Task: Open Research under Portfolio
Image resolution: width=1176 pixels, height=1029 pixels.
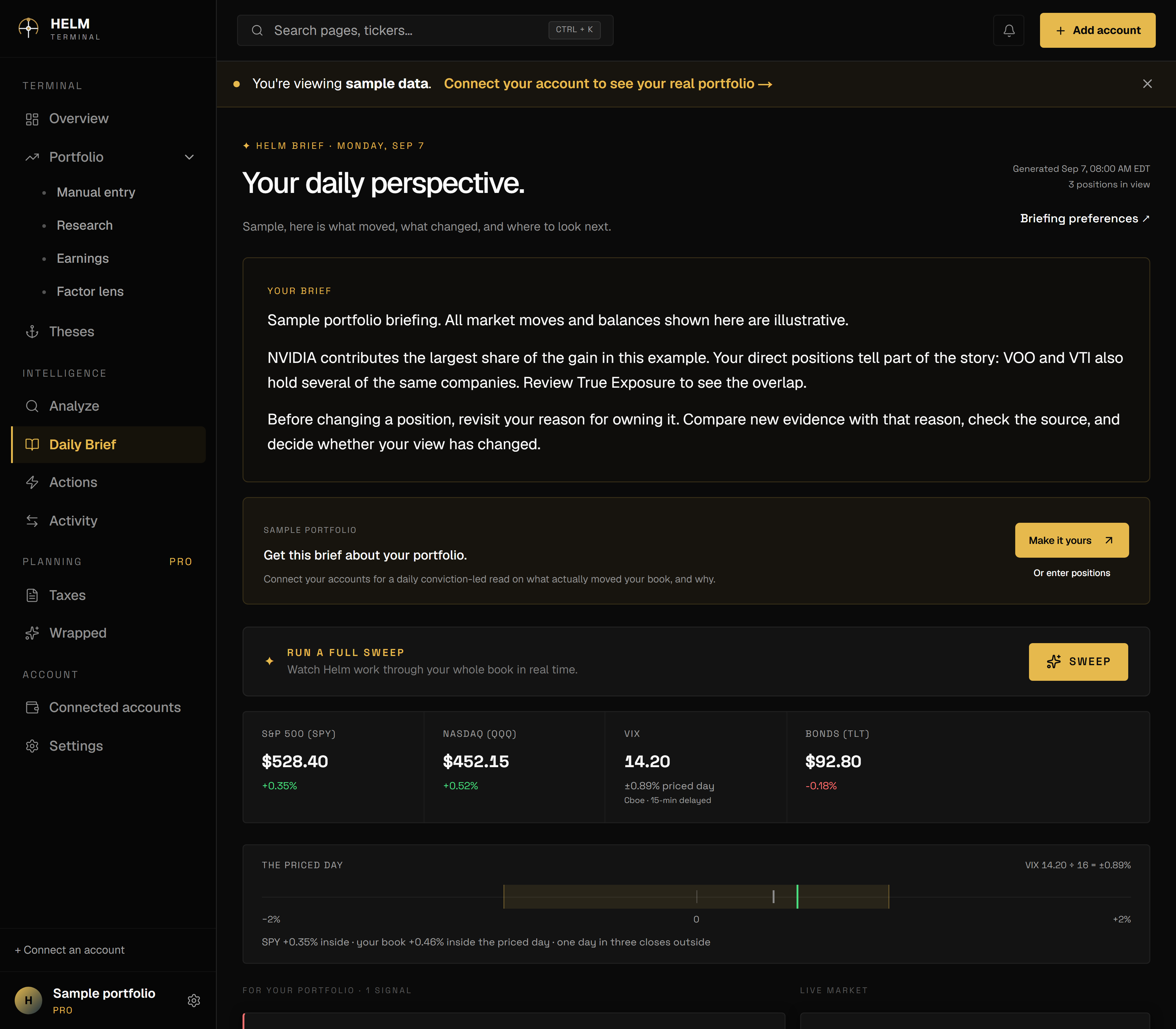Action: point(85,225)
